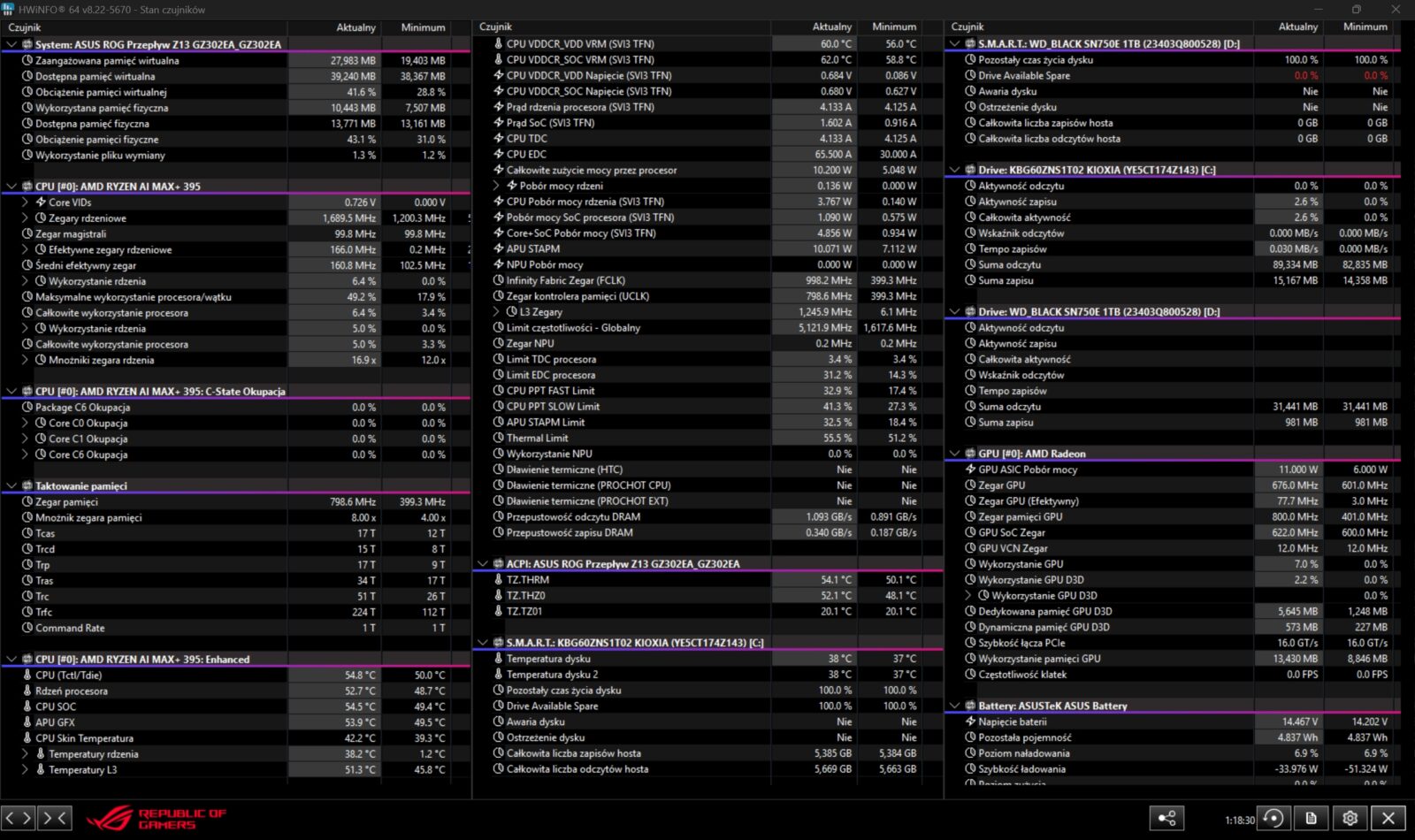
Task: Click the Aktualny column header in left panel
Action: (x=356, y=27)
